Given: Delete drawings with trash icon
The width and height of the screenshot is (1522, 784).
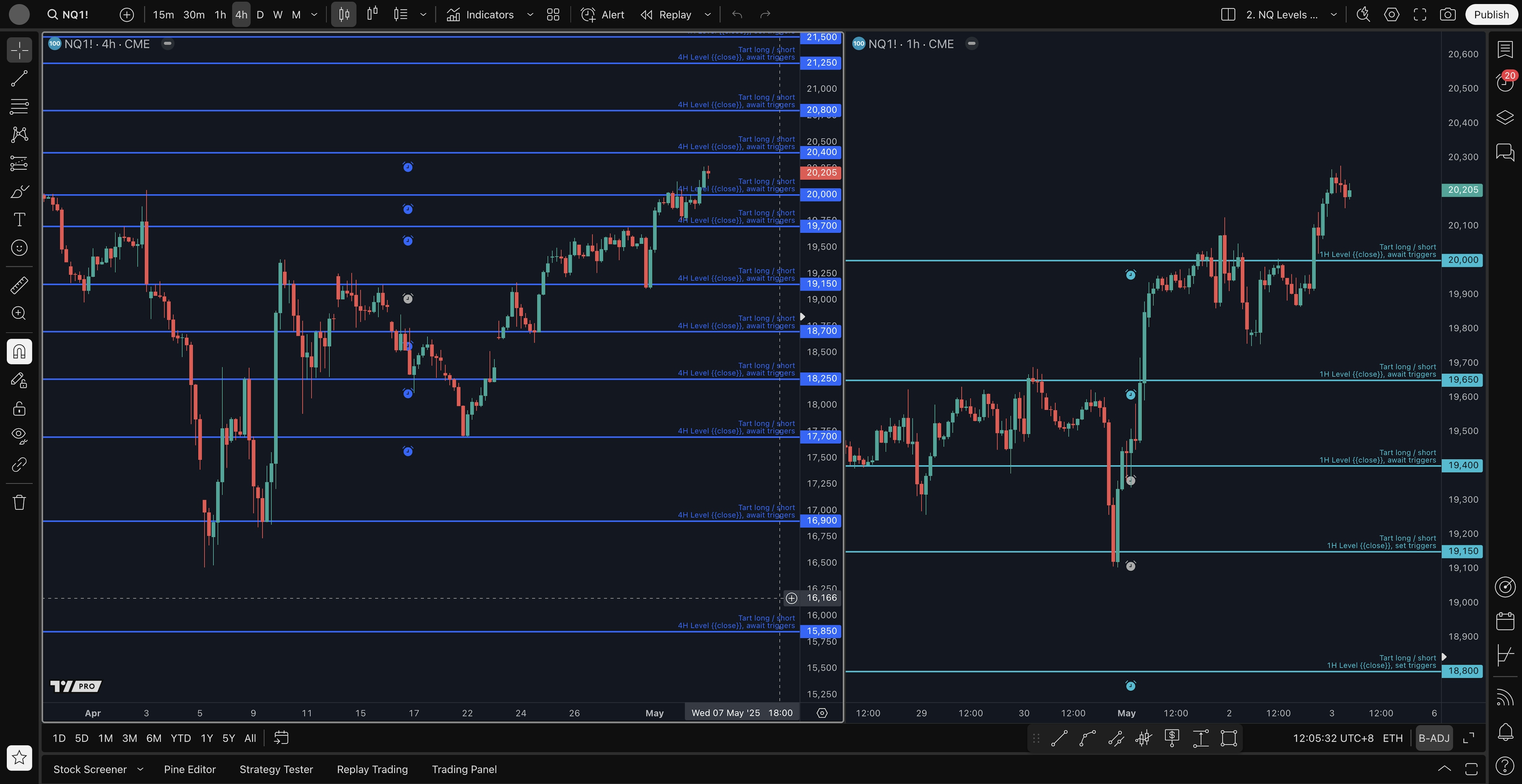Looking at the screenshot, I should click(19, 502).
